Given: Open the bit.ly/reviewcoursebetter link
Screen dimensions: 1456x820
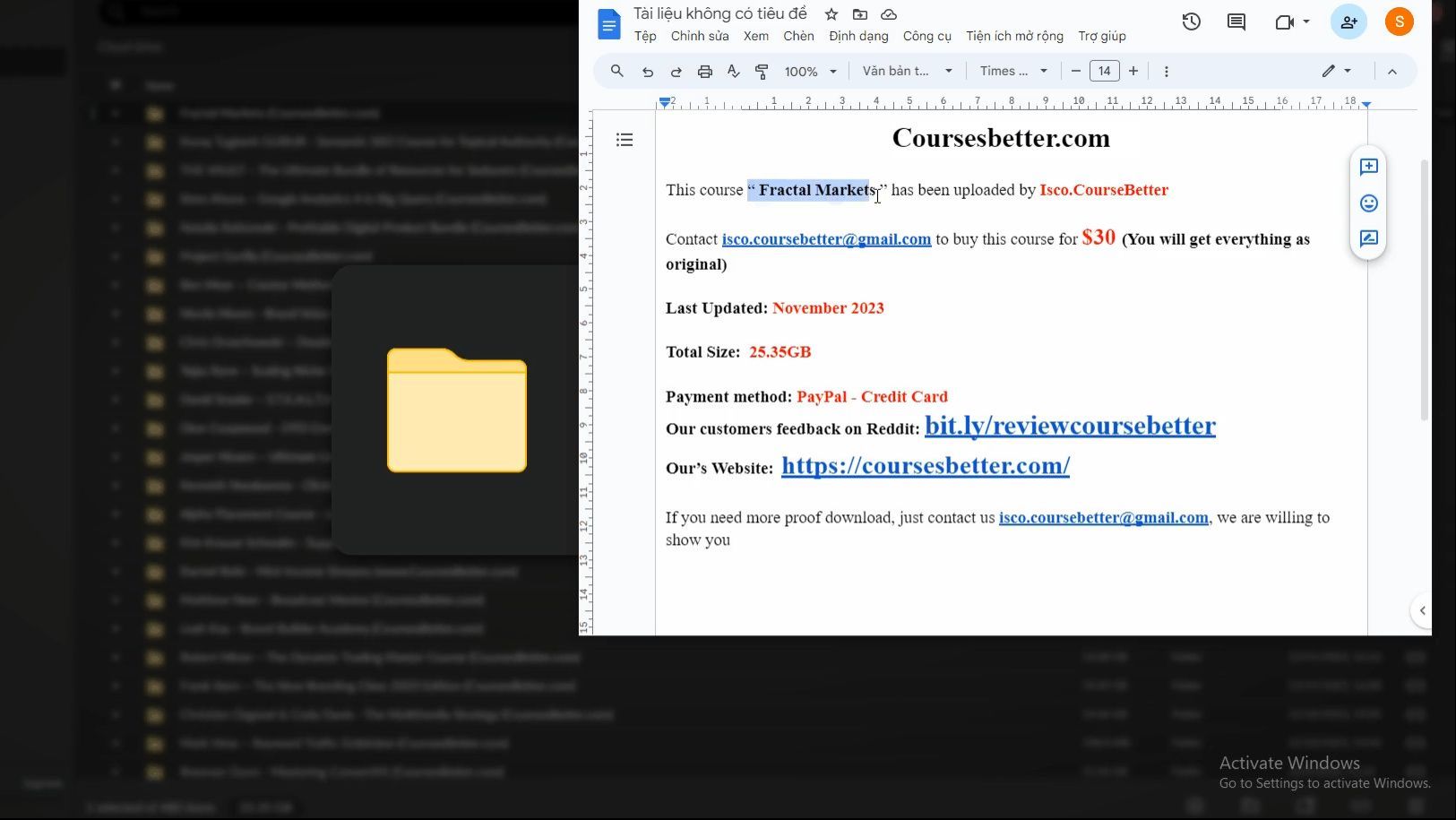Looking at the screenshot, I should [x=1070, y=425].
